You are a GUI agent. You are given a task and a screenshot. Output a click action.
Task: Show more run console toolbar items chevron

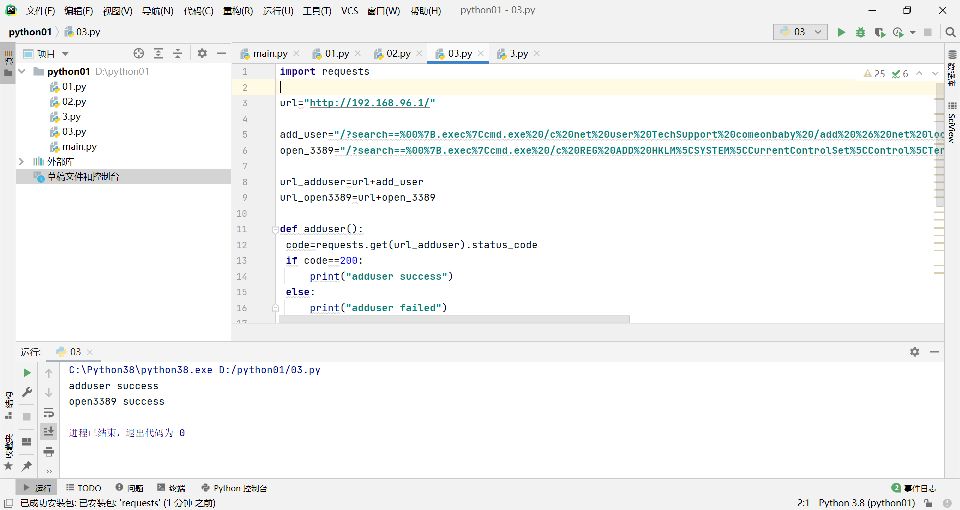[49, 471]
